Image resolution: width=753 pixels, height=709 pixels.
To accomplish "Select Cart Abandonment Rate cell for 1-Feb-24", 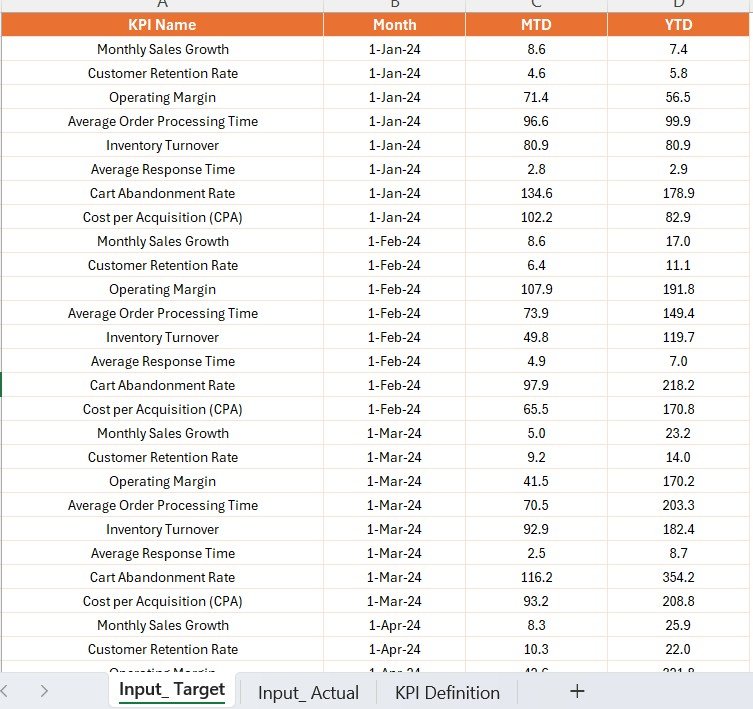I will (162, 385).
